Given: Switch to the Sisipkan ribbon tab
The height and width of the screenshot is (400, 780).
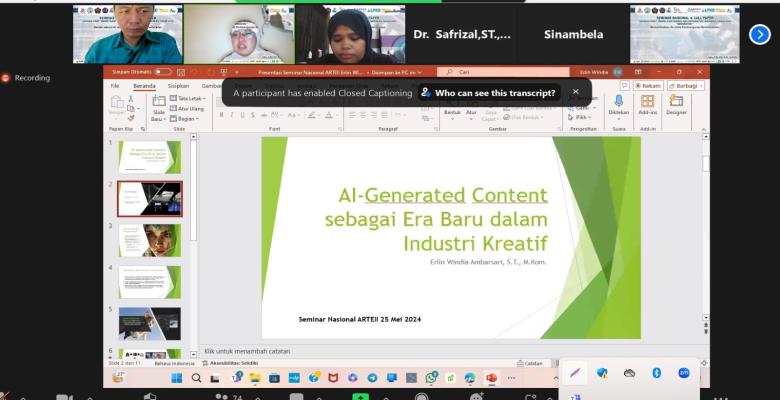Looking at the screenshot, I should 178,86.
